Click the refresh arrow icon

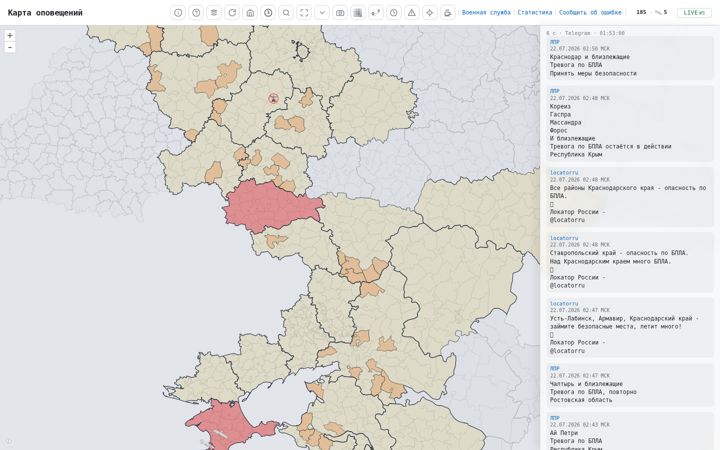(x=232, y=13)
